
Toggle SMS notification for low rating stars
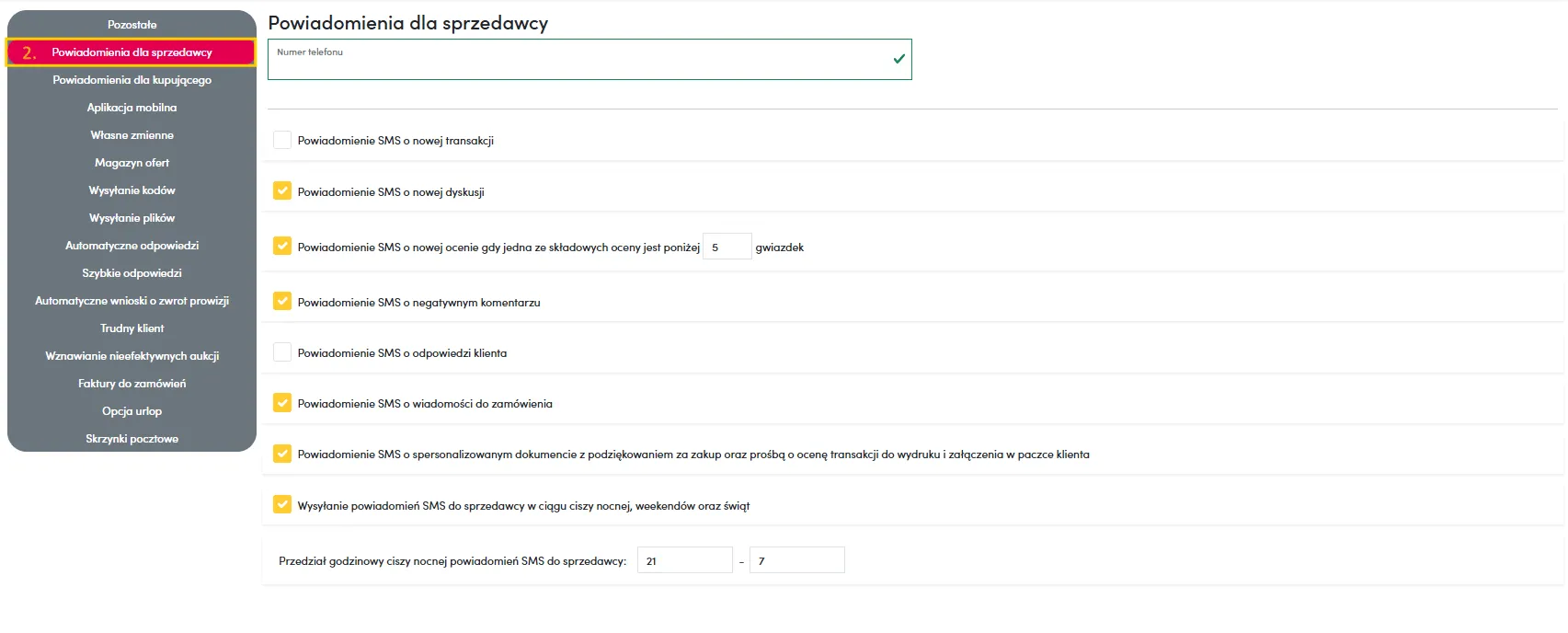pyautogui.click(x=282, y=247)
